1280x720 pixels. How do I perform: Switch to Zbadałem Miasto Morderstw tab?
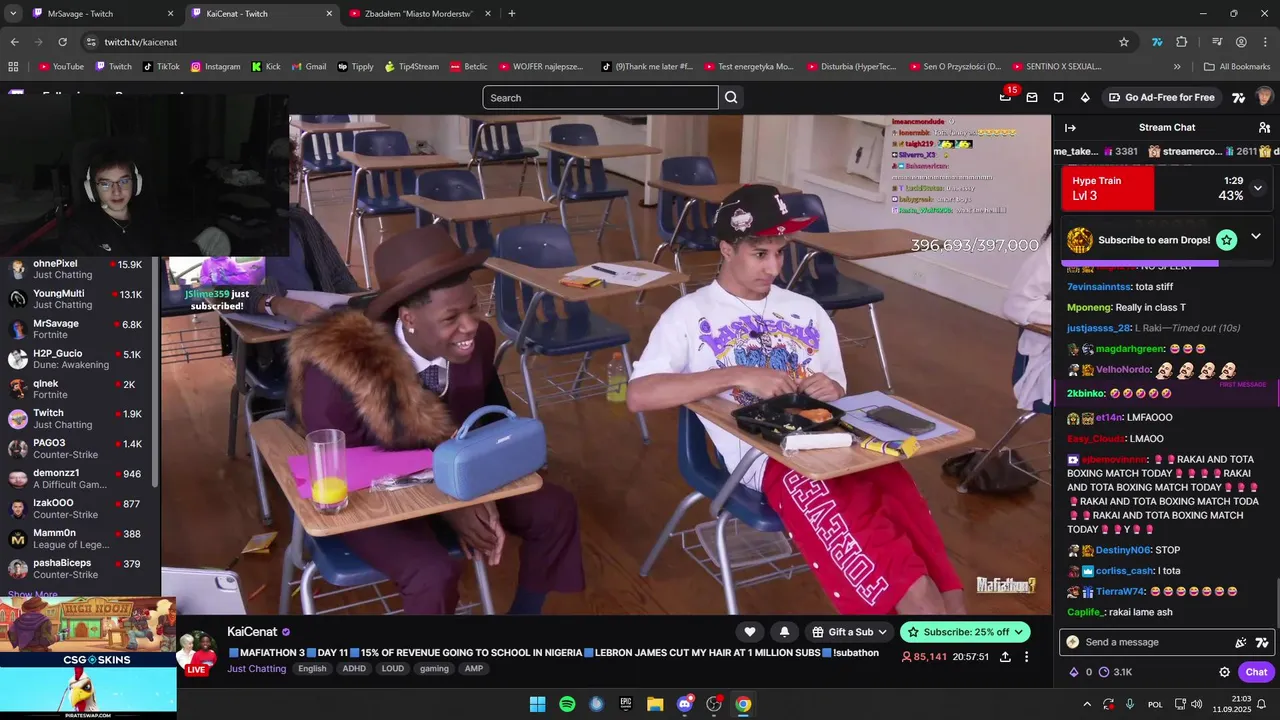click(x=420, y=14)
